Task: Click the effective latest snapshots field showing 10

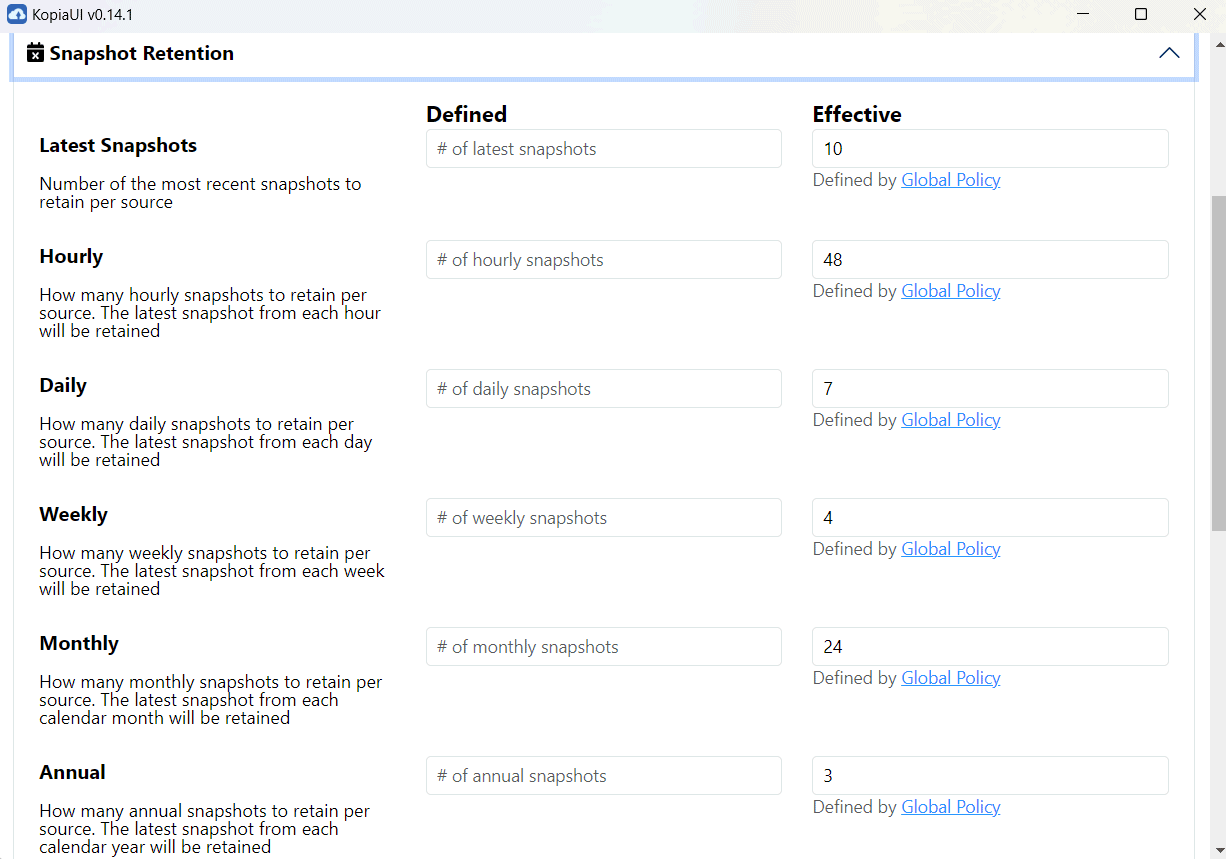Action: [x=989, y=149]
